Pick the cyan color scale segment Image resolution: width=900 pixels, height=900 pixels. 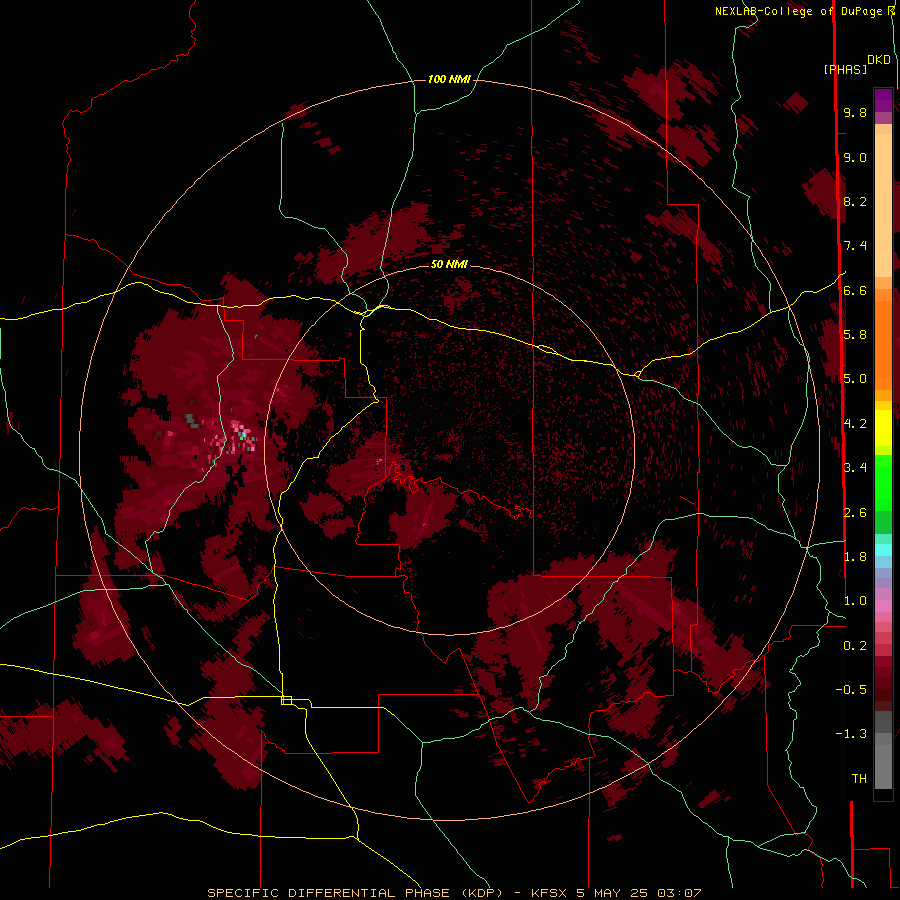click(883, 550)
